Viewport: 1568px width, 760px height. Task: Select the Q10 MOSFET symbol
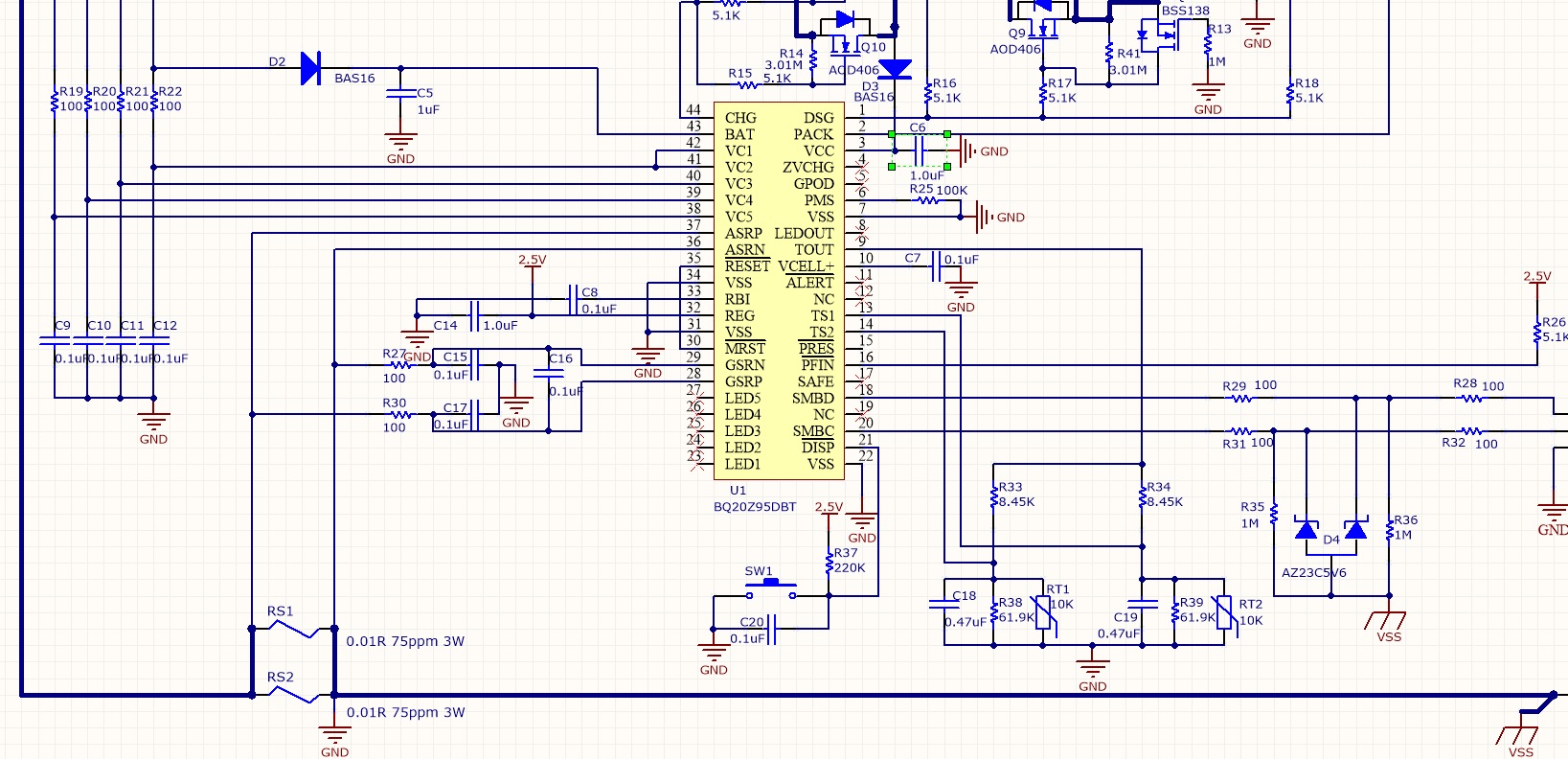845,34
